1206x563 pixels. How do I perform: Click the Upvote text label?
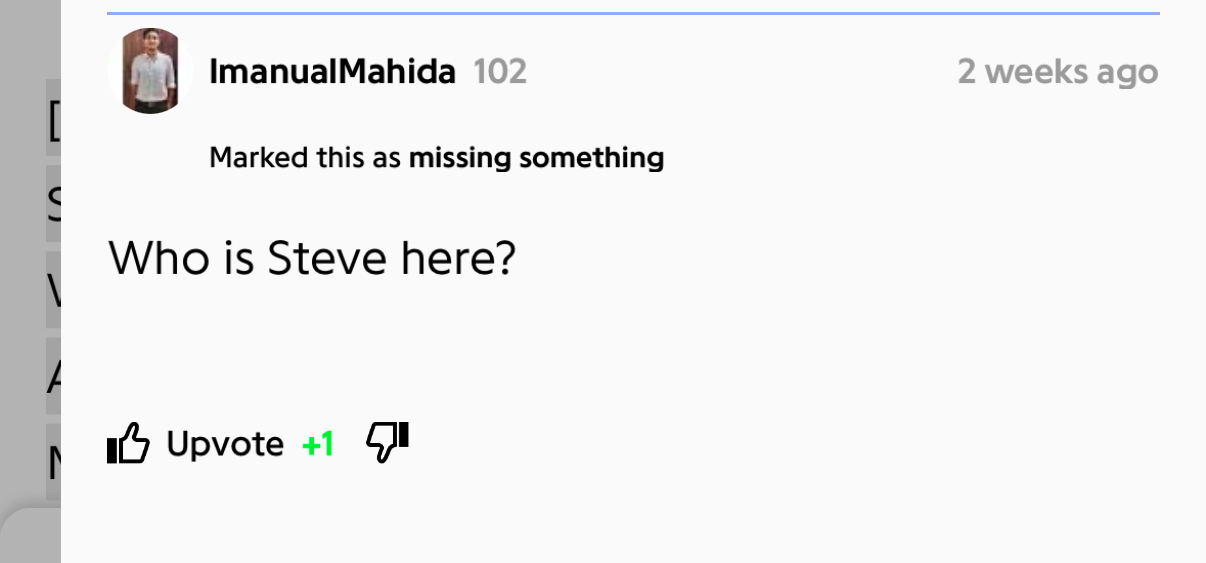coord(225,443)
